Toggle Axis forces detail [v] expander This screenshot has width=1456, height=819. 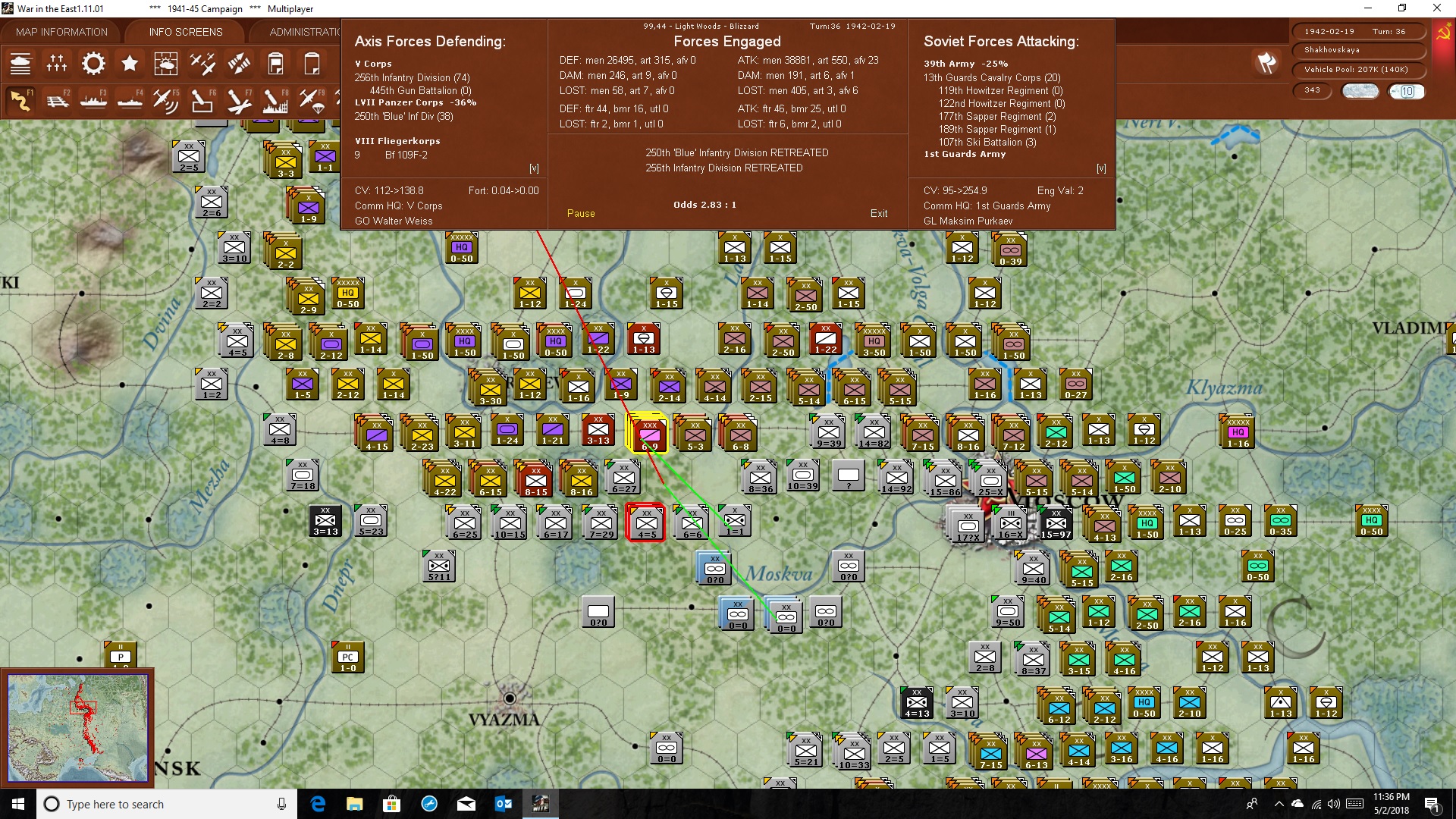[x=534, y=168]
